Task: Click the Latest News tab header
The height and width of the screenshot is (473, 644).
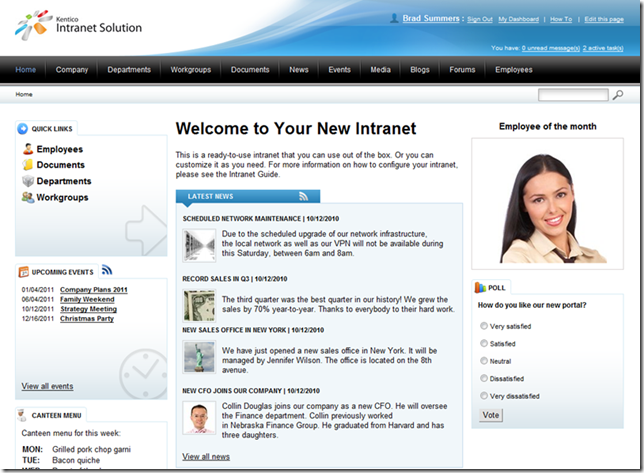Action: [248, 196]
